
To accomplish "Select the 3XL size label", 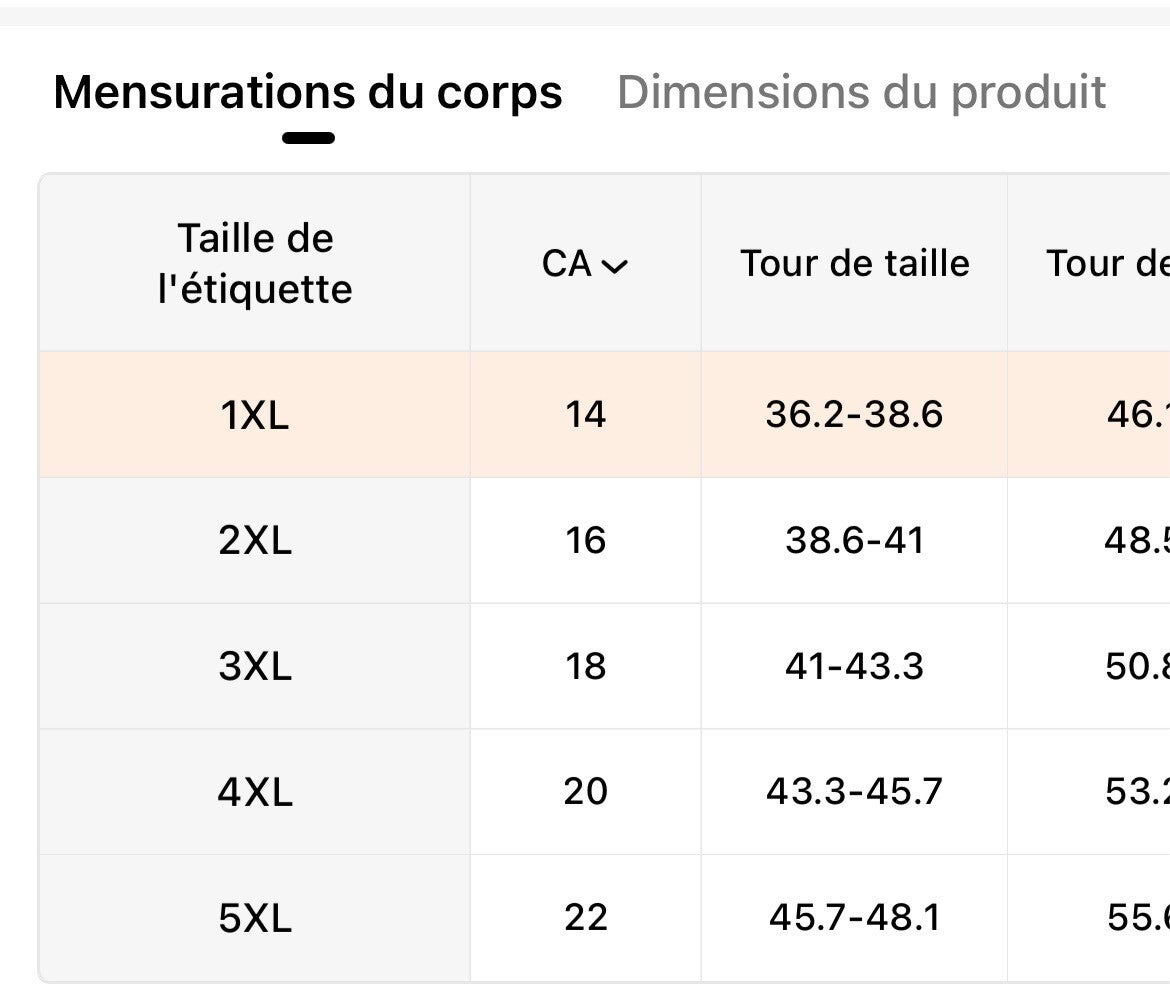I will tap(255, 666).
